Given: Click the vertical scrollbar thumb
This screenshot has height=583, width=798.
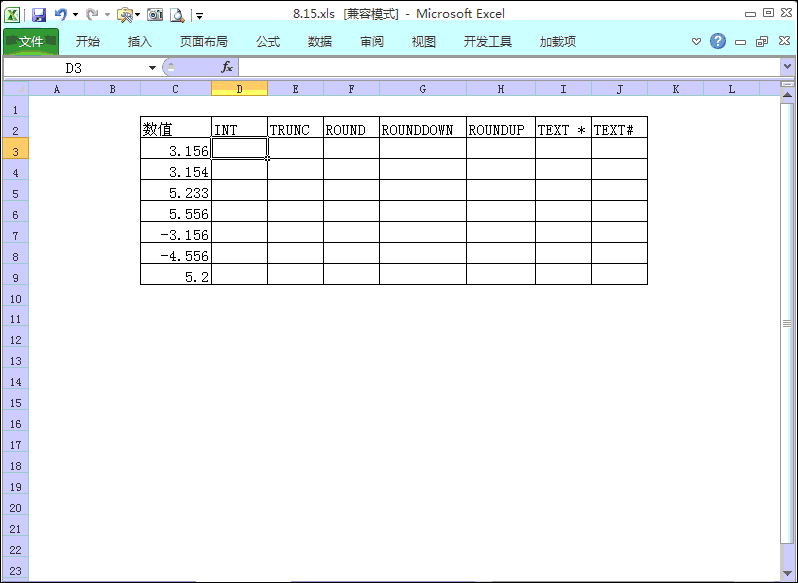Looking at the screenshot, I should click(787, 323).
